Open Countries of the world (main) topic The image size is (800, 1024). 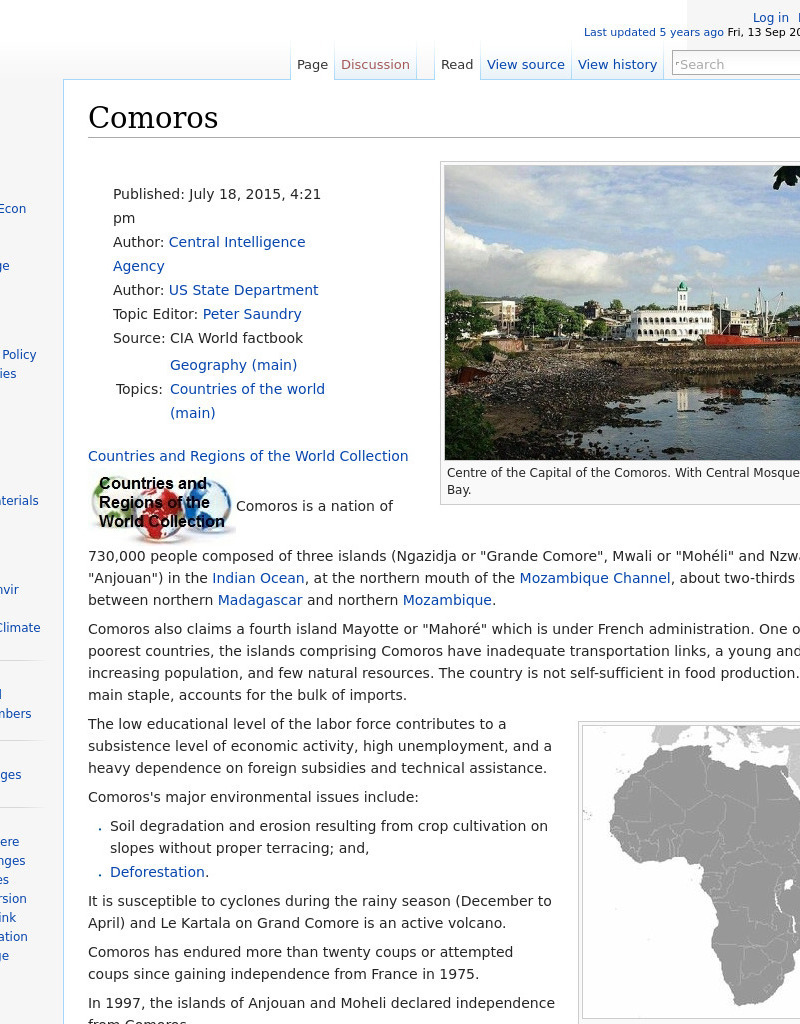pyautogui.click(x=247, y=389)
